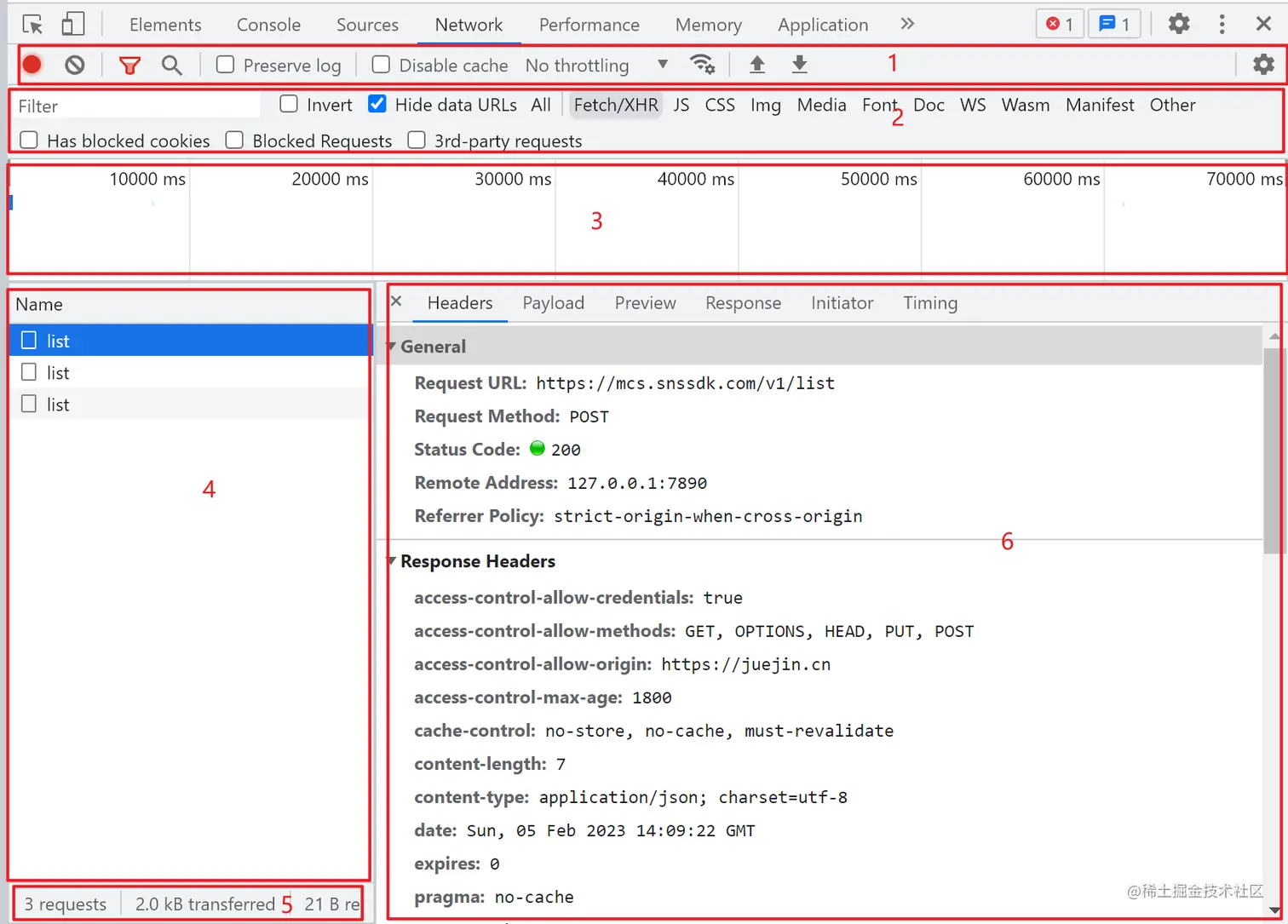Filter requests by Manifest
This screenshot has width=1288, height=924.
pos(1100,105)
